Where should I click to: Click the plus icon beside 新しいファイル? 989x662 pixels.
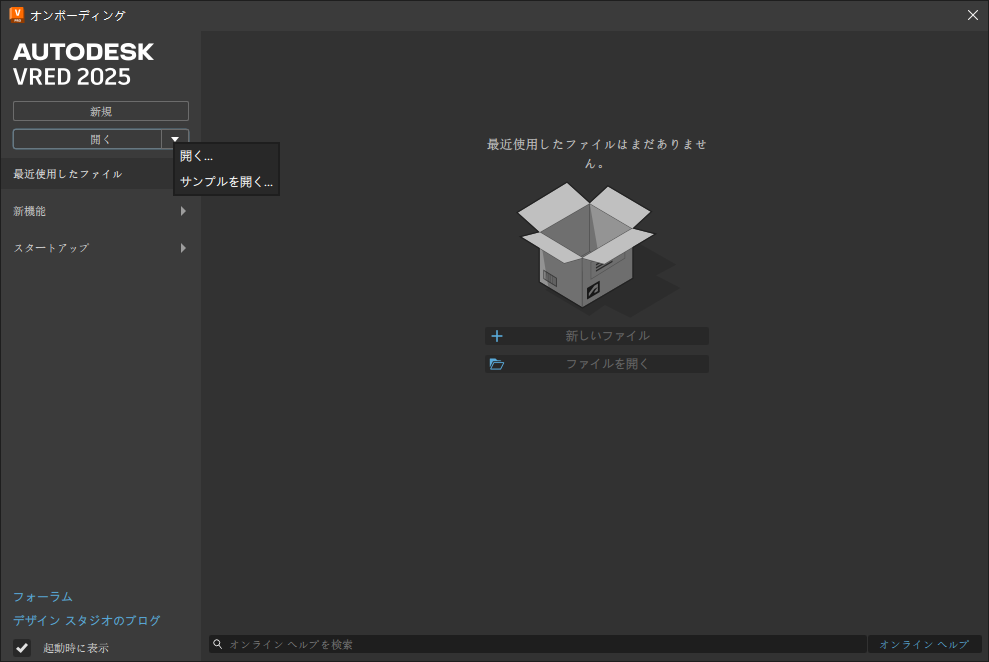497,336
